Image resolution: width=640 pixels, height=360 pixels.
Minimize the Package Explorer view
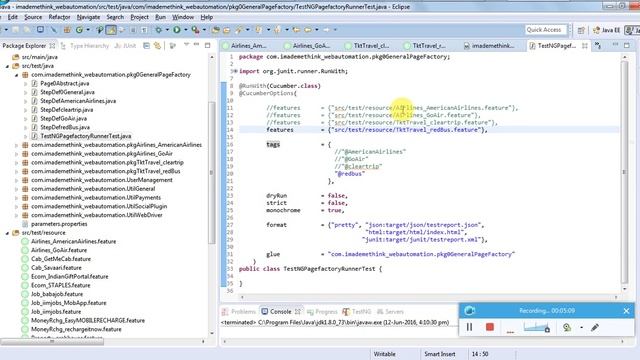coord(197,45)
